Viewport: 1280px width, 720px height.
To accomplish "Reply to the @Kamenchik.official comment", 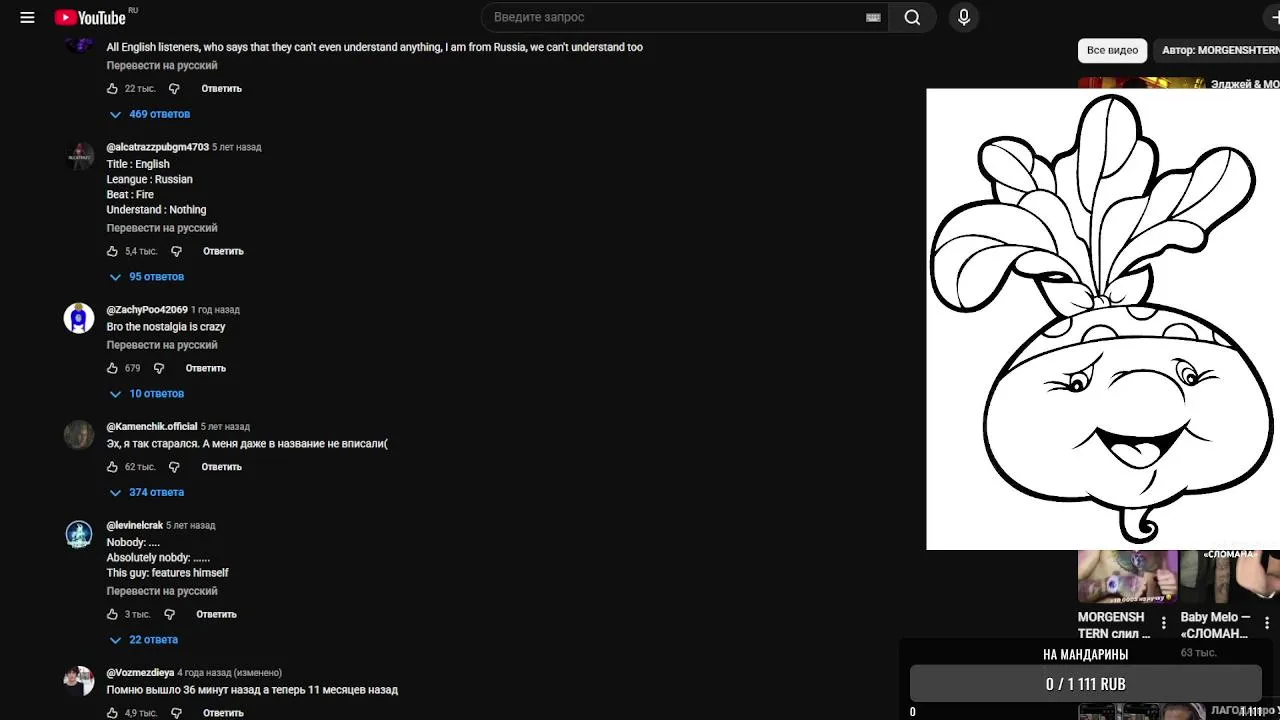I will tap(222, 467).
